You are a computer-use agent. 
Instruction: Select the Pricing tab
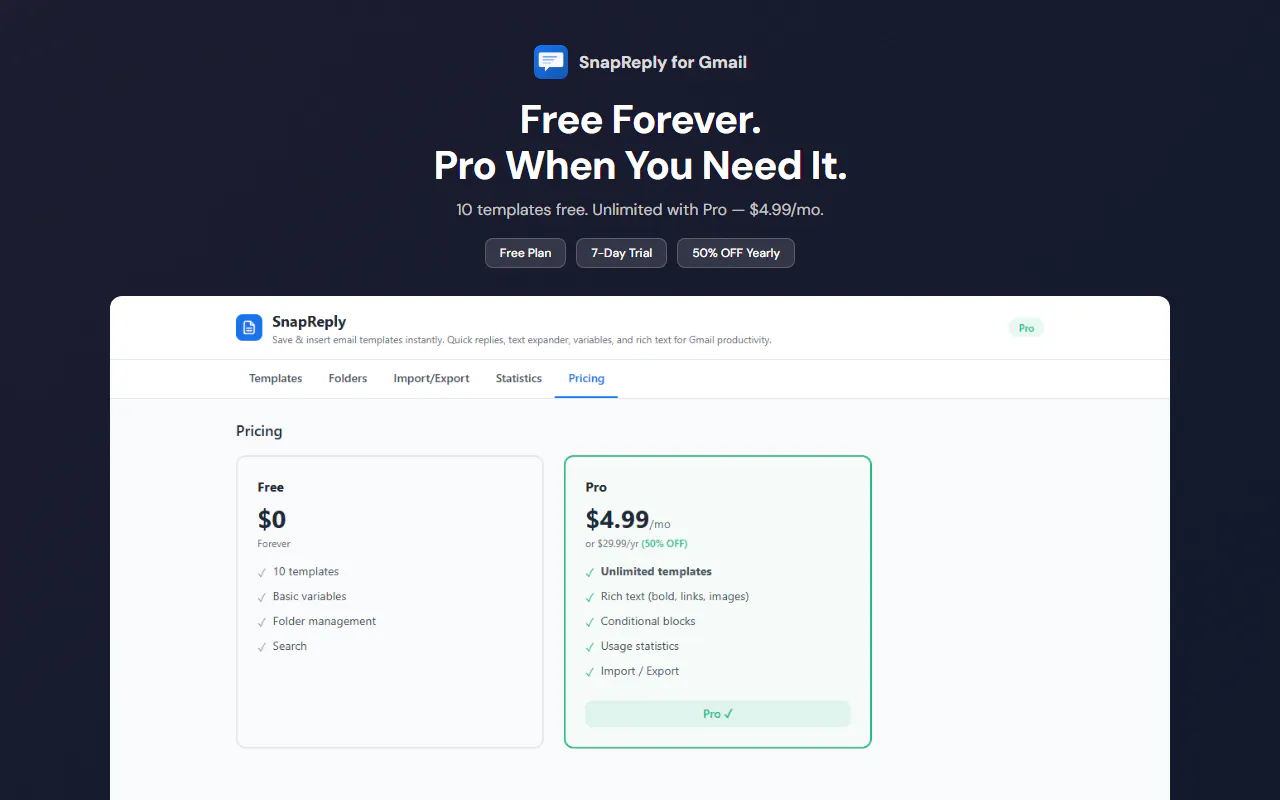click(586, 378)
